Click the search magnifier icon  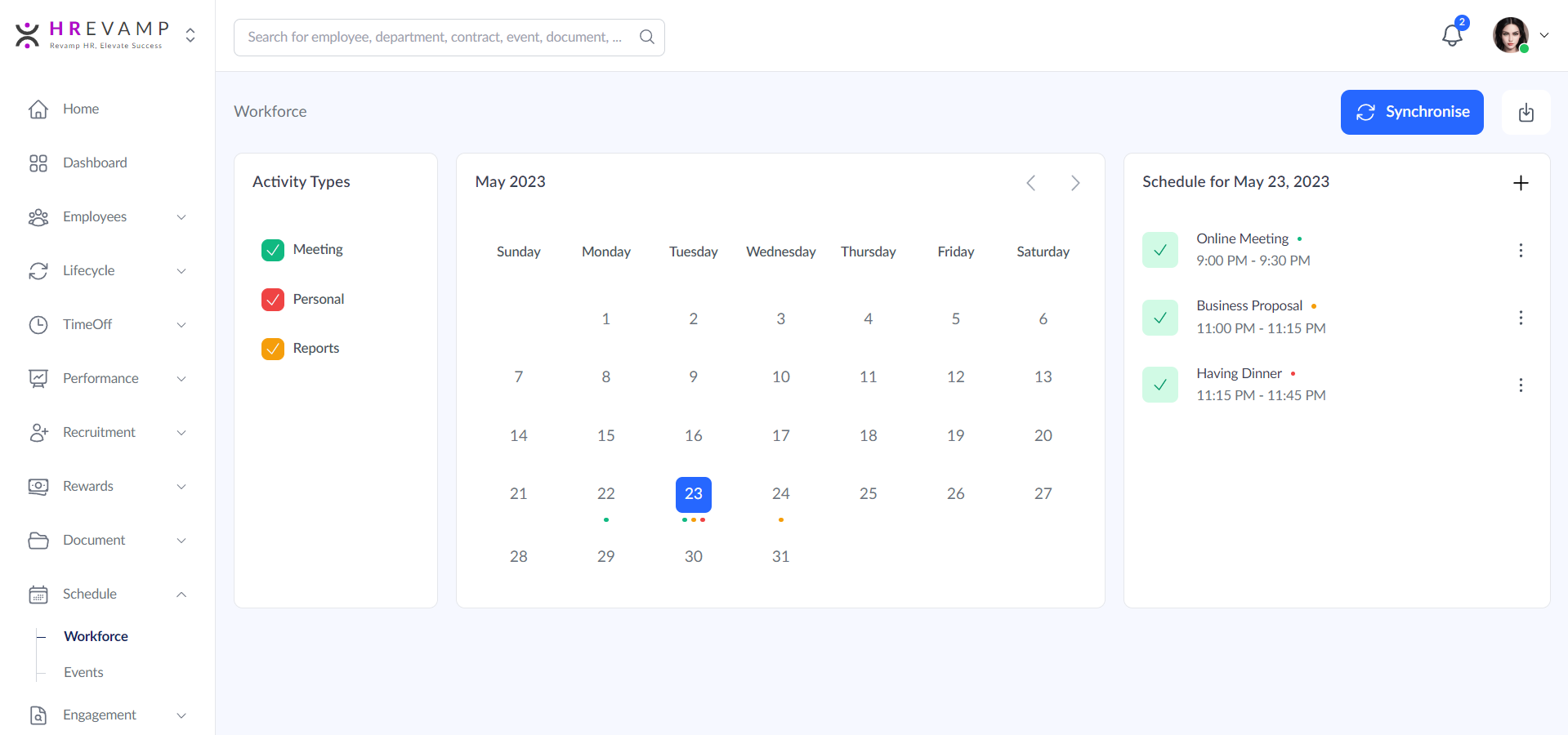coord(646,37)
